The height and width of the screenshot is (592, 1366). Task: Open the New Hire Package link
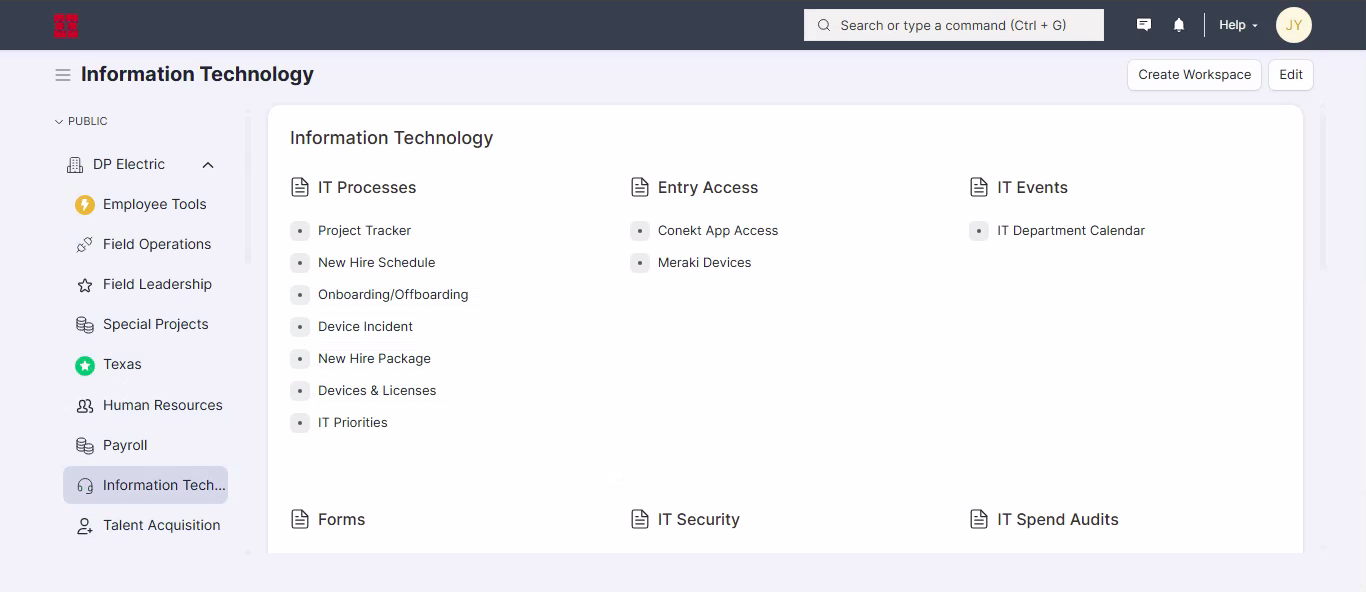pyautogui.click(x=374, y=359)
